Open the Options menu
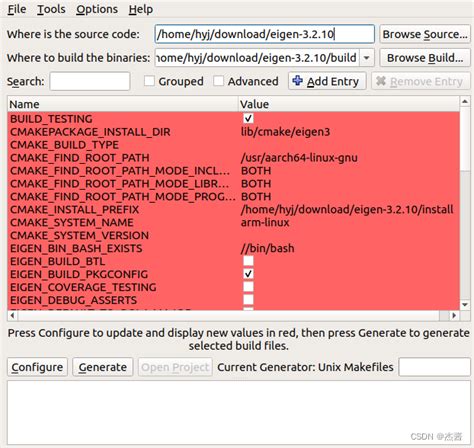Image resolution: width=474 pixels, height=448 pixels. click(x=97, y=9)
